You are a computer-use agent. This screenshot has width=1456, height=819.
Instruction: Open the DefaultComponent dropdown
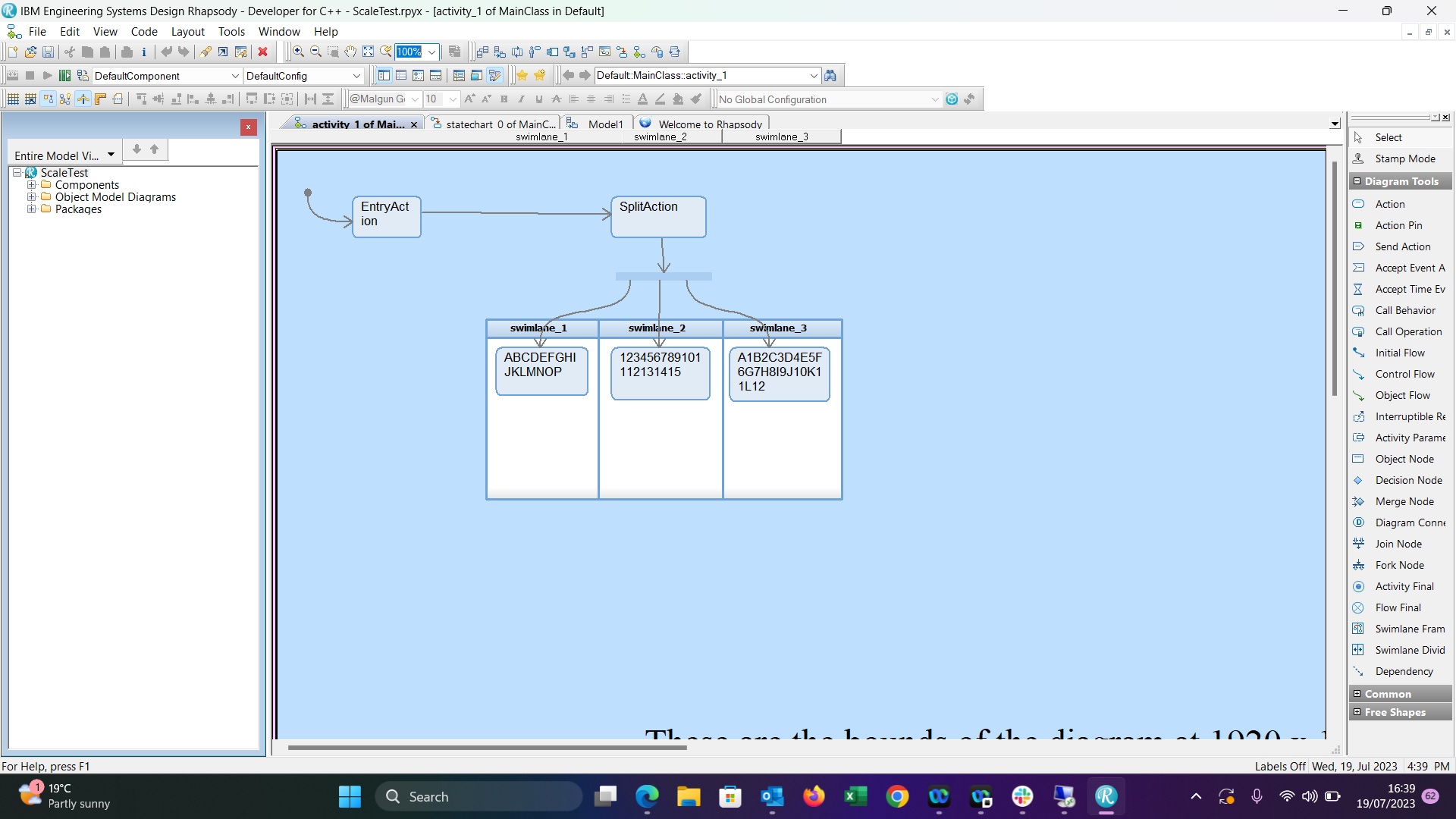point(235,76)
